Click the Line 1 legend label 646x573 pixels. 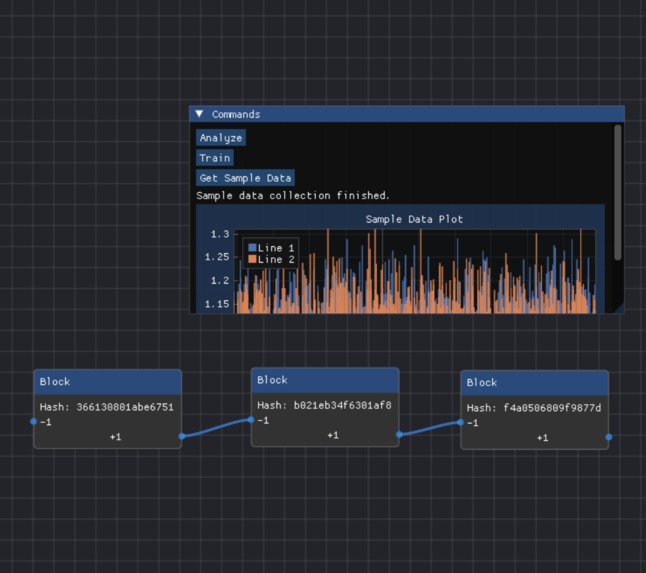tap(276, 248)
